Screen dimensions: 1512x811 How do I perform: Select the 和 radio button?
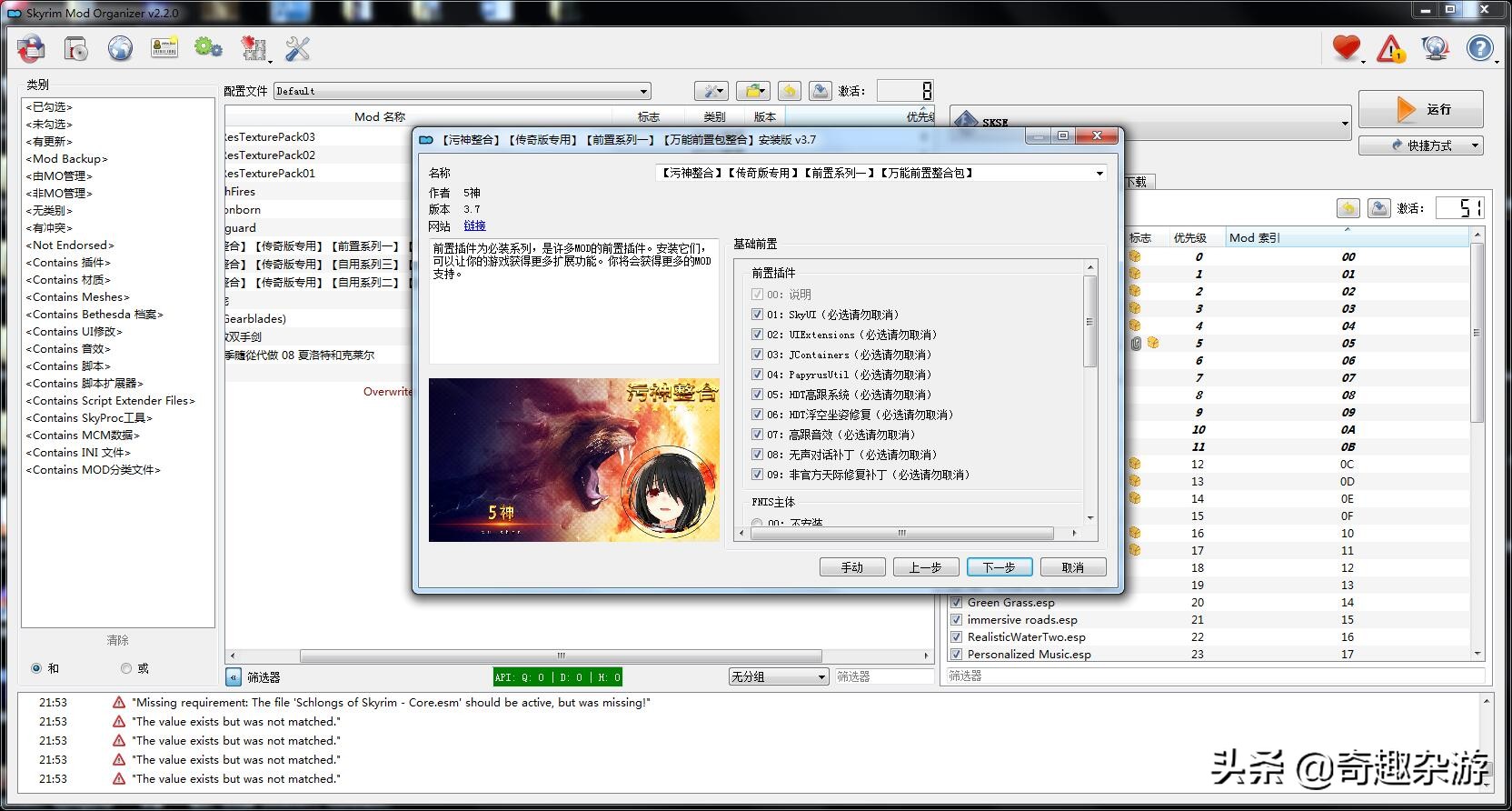36,668
